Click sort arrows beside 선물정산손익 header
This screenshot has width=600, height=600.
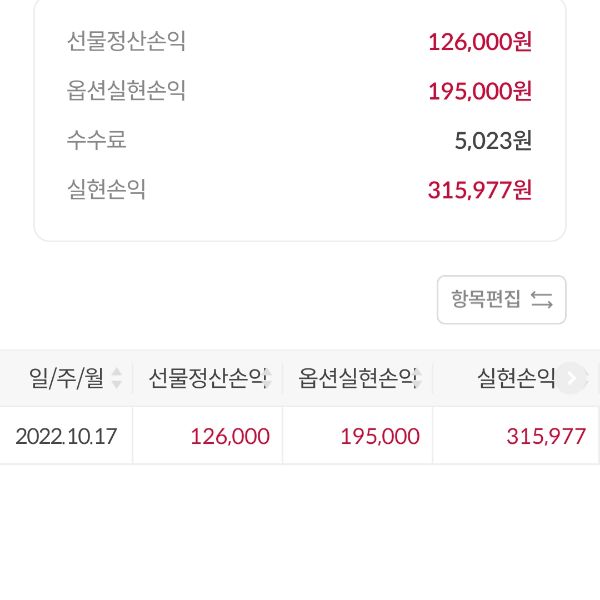(x=269, y=378)
